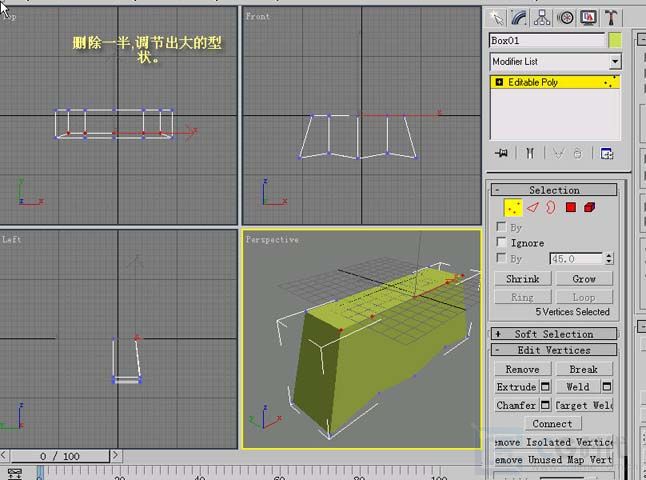
Task: Click the Front viewport label
Action: [x=257, y=16]
